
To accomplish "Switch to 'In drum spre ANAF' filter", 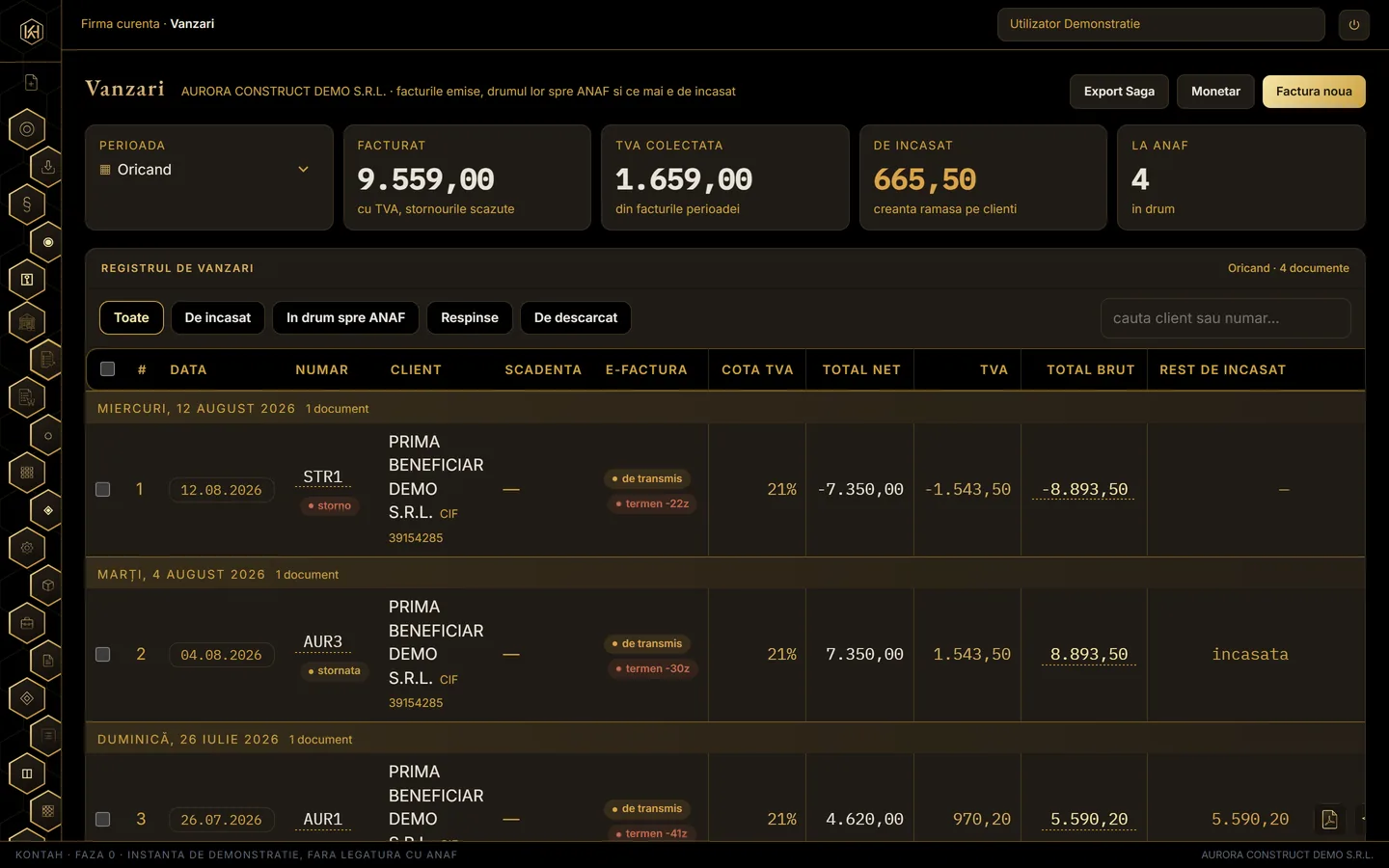I will click(x=345, y=318).
